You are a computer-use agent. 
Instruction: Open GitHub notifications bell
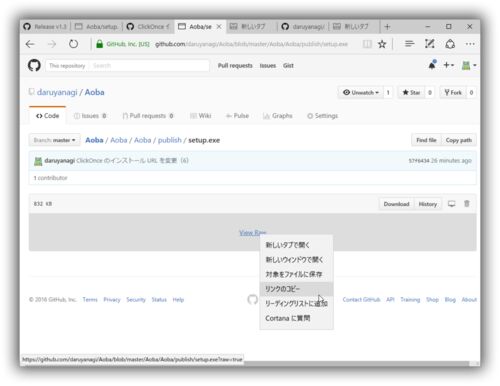[432, 65]
